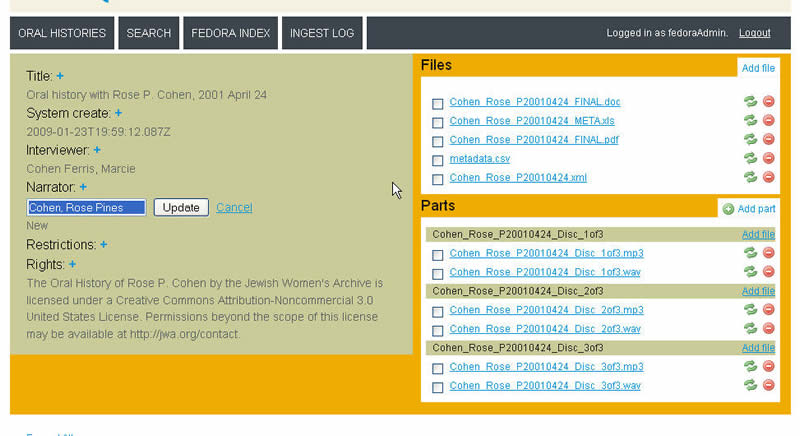
Task: Open the Ingest Log tab
Action: click(x=322, y=33)
